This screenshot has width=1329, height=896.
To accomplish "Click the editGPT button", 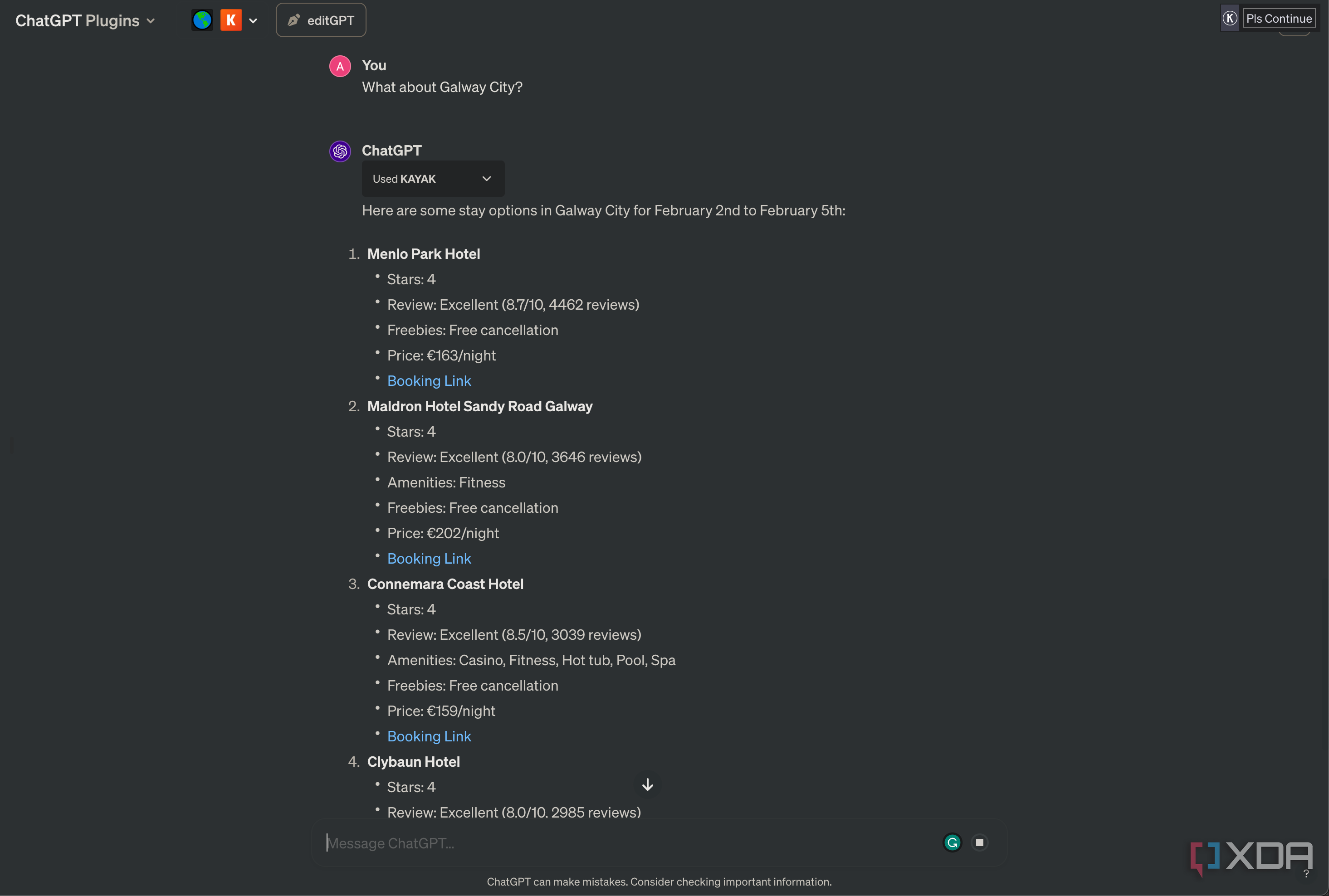I will pyautogui.click(x=321, y=20).
